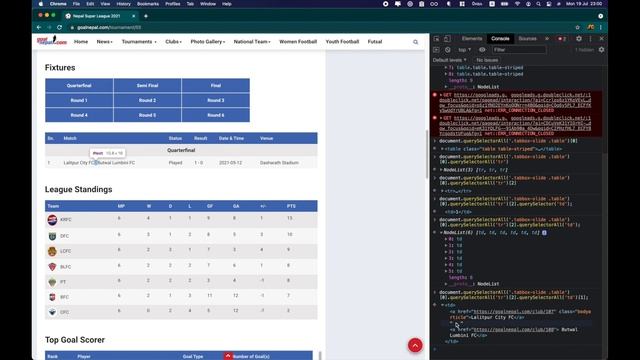Click the KRFC team logo
640x360 pixels.
(52, 220)
